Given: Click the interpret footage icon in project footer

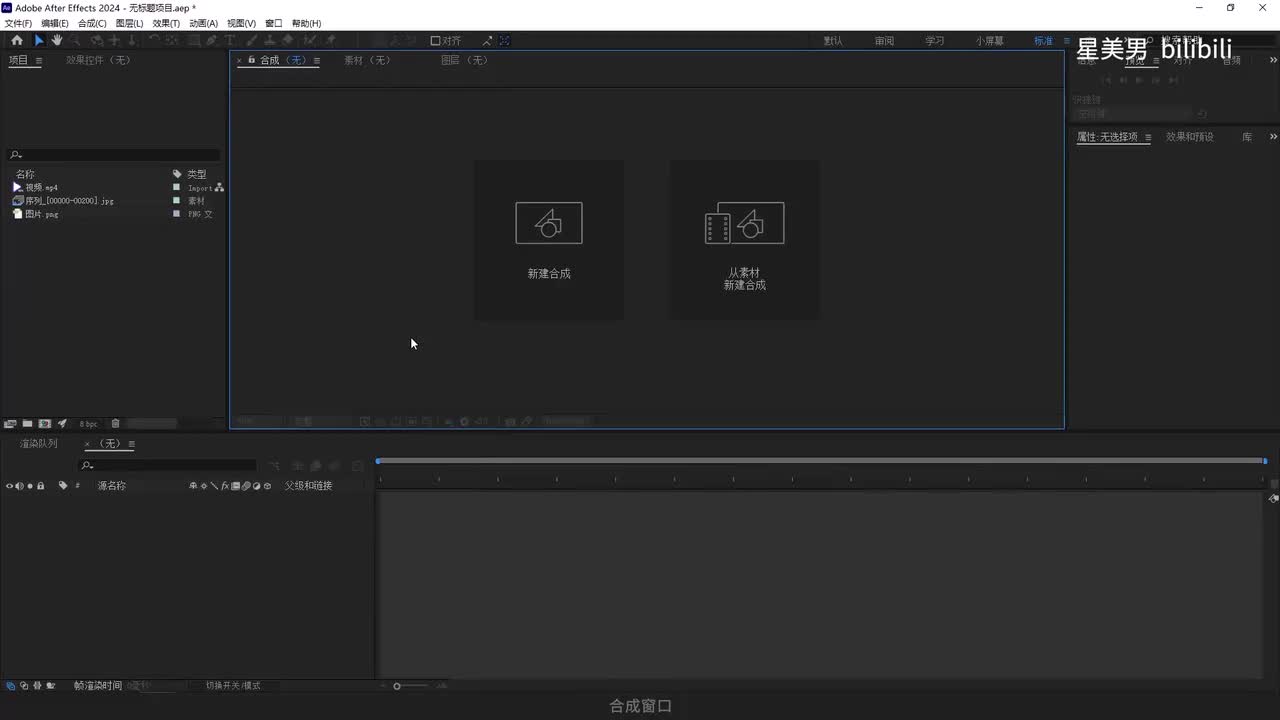Looking at the screenshot, I should click(10, 424).
